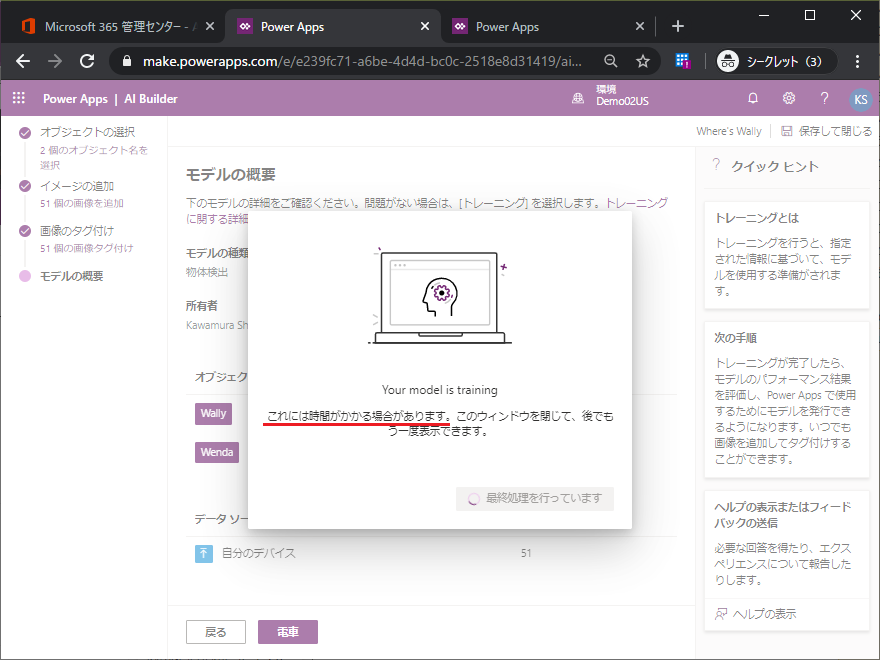Click the 自分のデバイス upload icon

(x=204, y=553)
